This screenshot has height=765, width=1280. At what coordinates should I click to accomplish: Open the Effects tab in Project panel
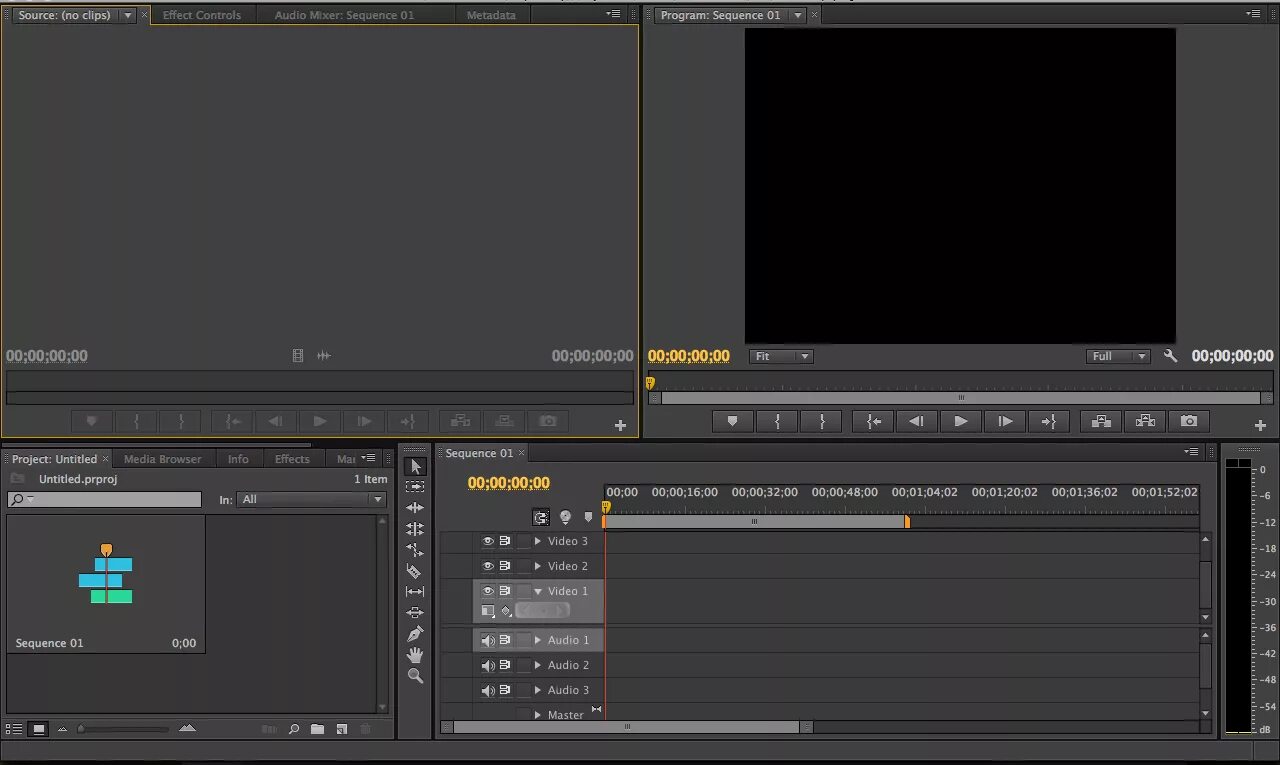(292, 459)
